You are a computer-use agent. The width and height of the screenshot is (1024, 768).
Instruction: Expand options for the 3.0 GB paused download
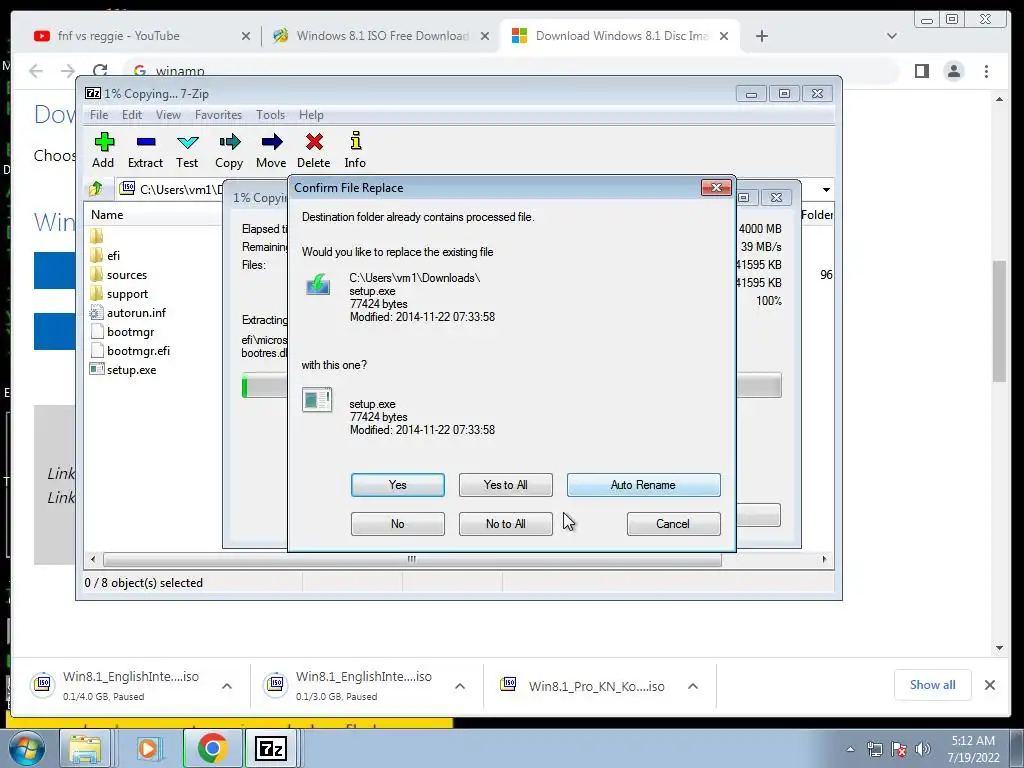coord(460,686)
